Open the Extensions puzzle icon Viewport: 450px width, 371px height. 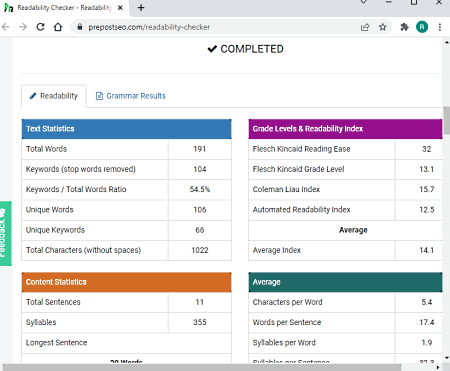coord(404,27)
